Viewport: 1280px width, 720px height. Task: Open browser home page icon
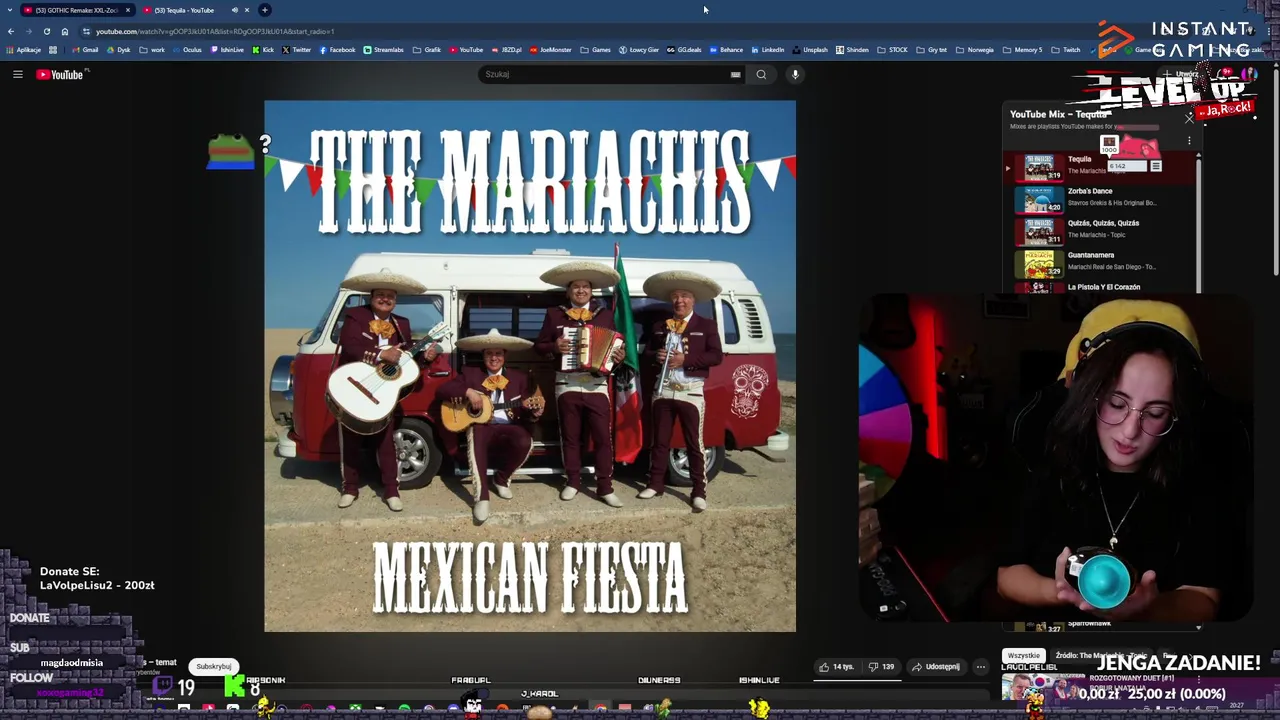click(64, 31)
